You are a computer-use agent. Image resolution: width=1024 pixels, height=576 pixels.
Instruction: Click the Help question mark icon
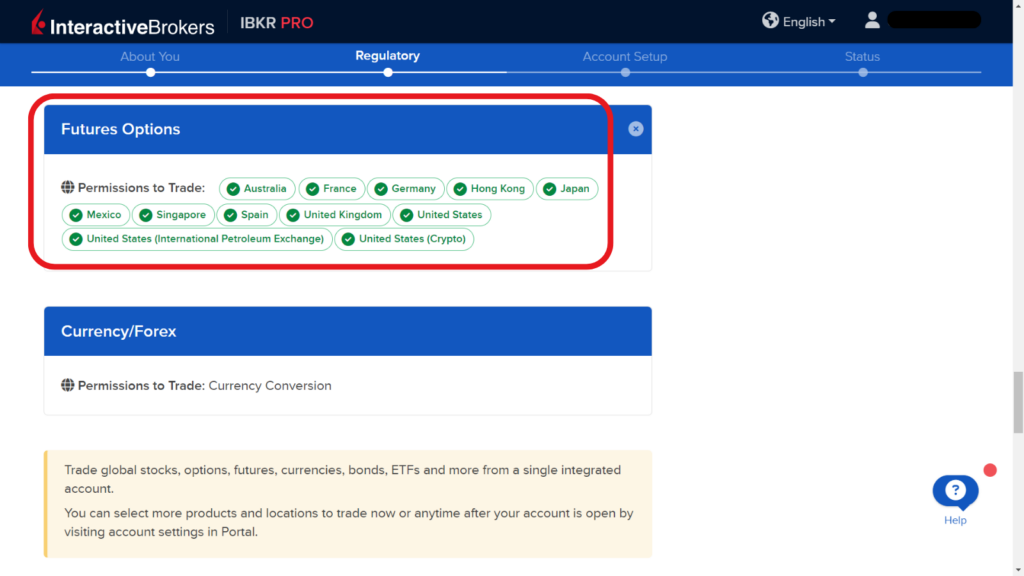[x=954, y=490]
